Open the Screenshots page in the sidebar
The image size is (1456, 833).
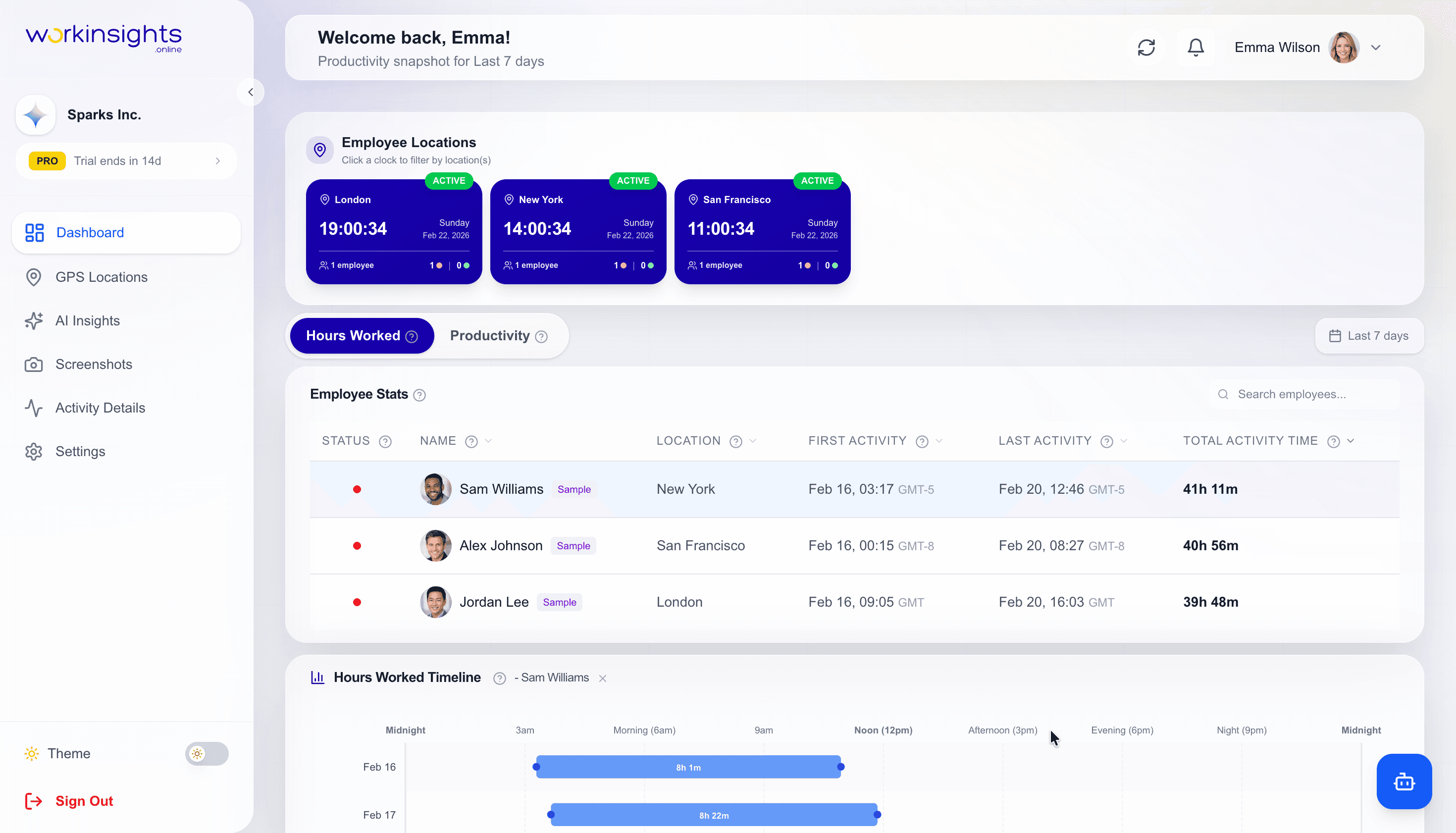[93, 364]
